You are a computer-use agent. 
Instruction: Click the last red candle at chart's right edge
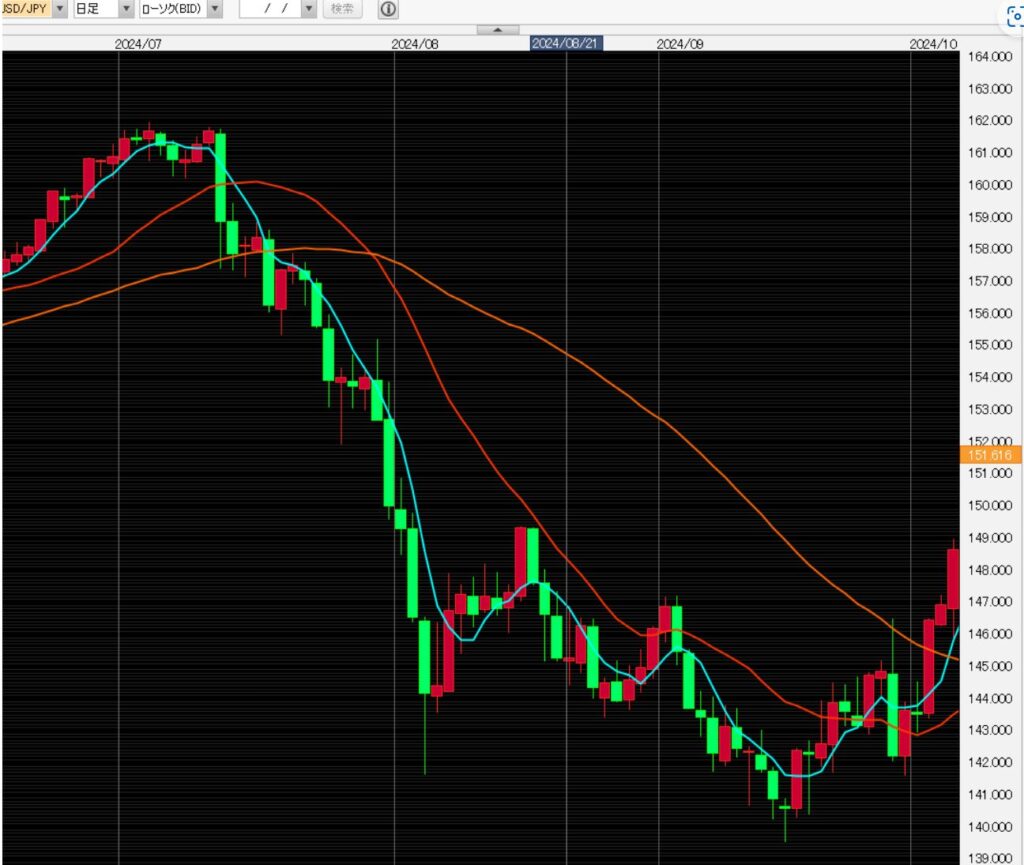pyautogui.click(x=953, y=578)
